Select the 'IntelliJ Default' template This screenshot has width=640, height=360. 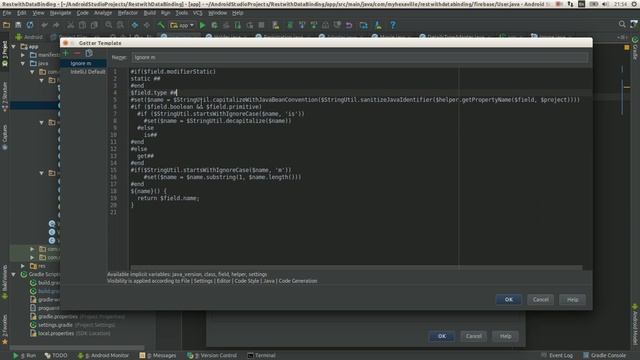[x=87, y=72]
